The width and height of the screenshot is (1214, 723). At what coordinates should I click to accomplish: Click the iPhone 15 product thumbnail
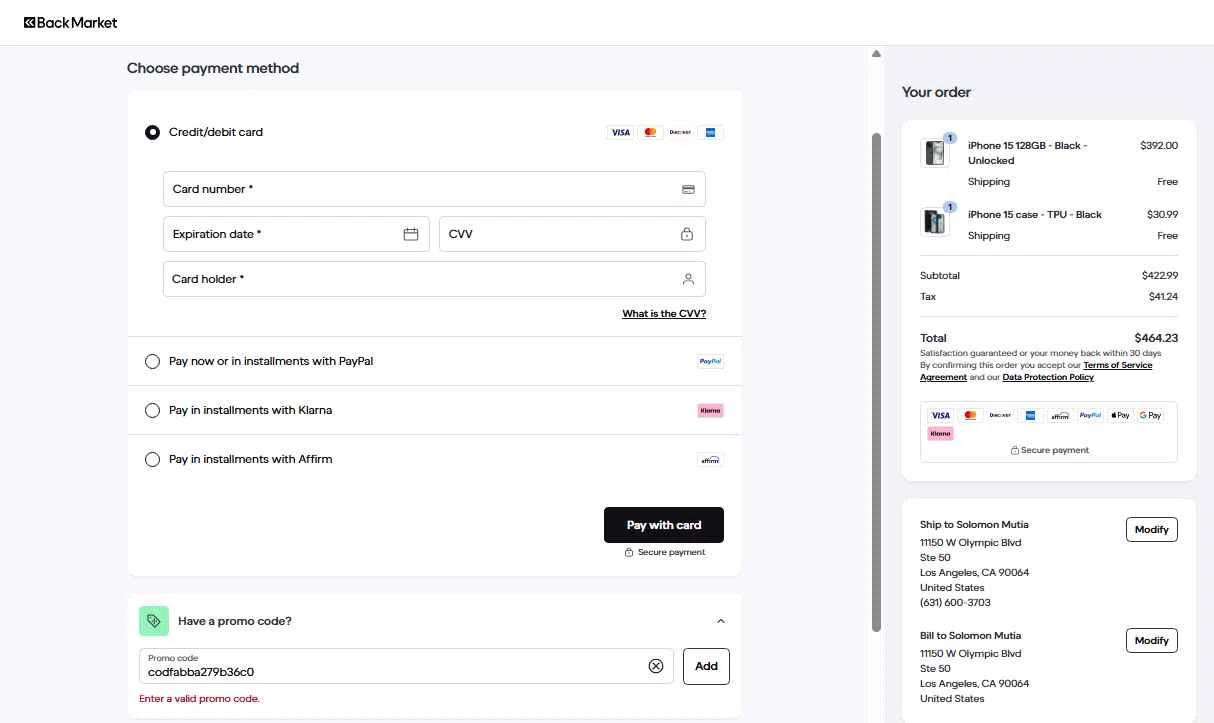tap(935, 152)
